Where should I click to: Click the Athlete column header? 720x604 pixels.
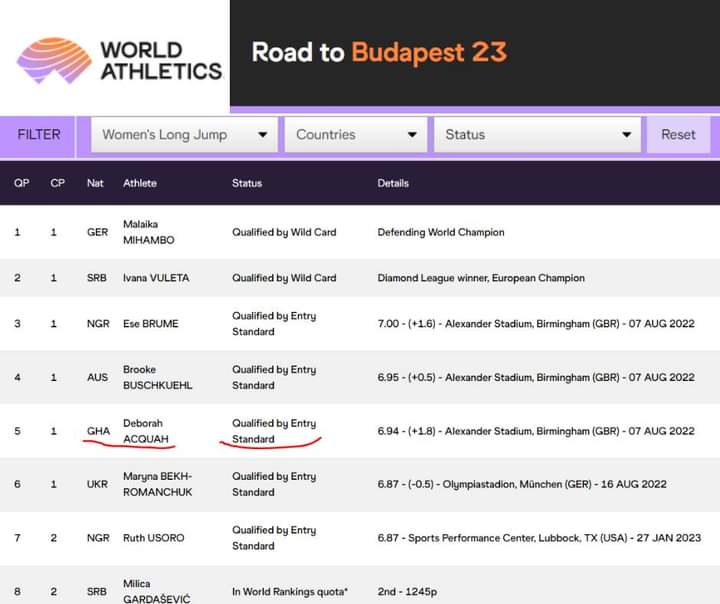click(140, 183)
